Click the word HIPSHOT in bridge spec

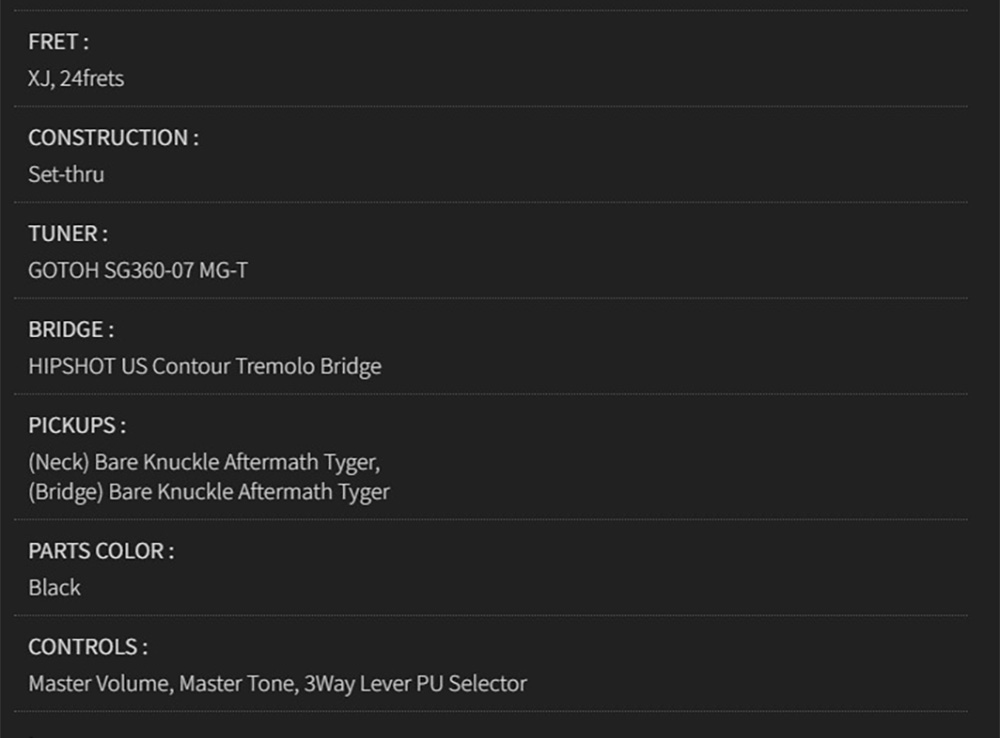(72, 366)
